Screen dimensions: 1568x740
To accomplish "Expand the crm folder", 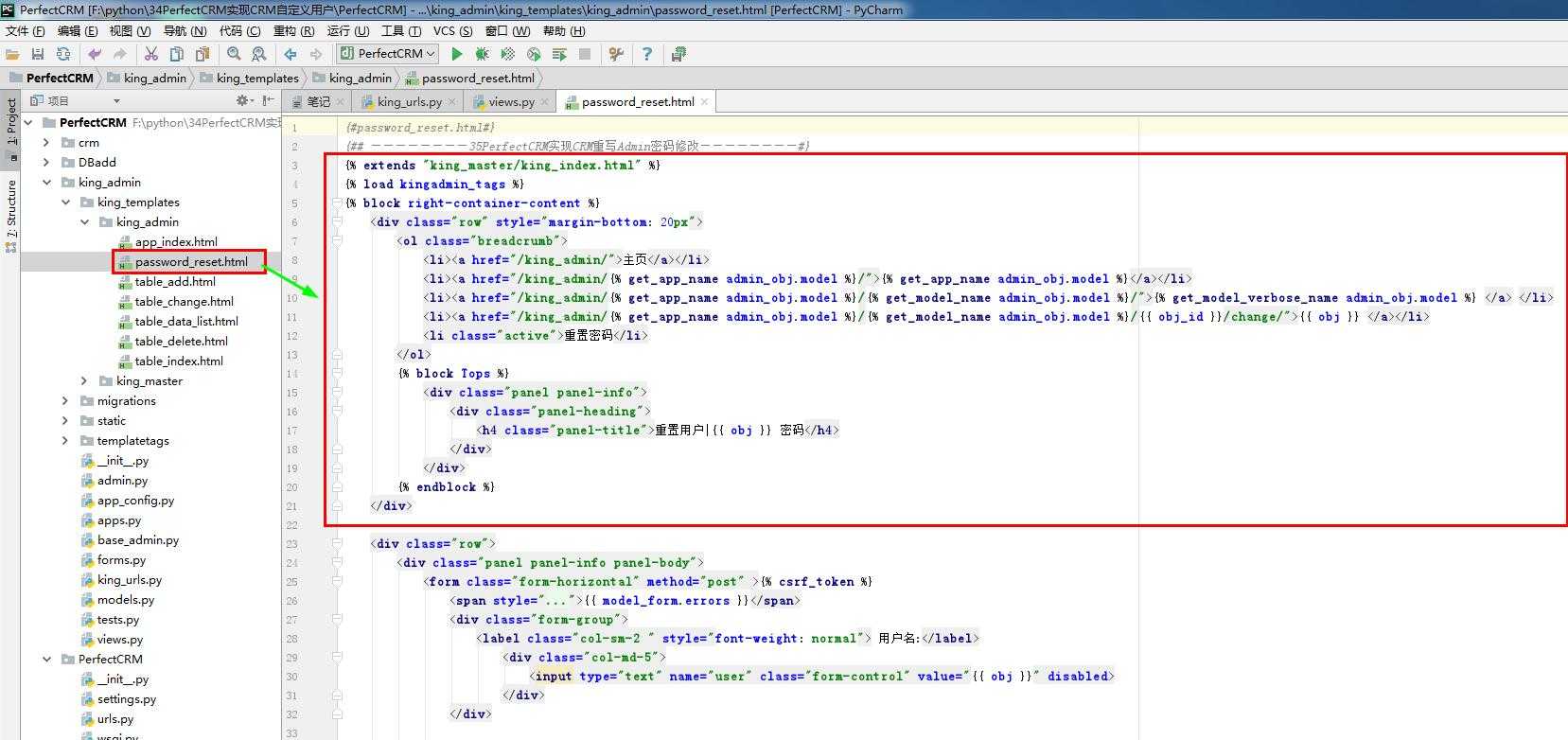I will [46, 142].
